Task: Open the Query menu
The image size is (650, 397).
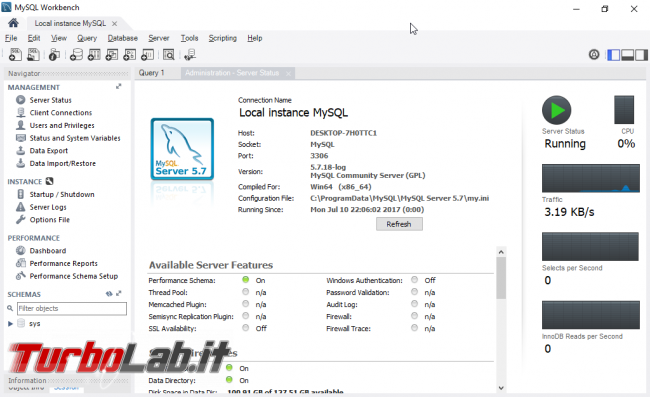Action: (x=87, y=38)
